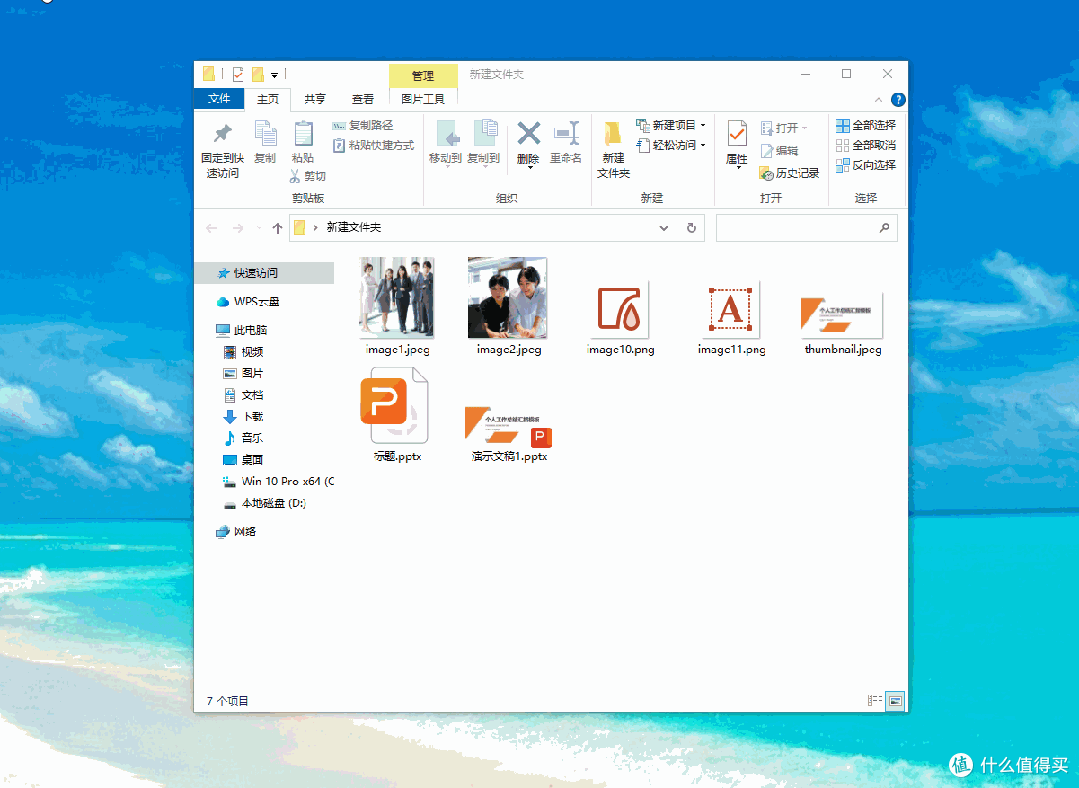The image size is (1079, 788).
Task: Click Properties icon in quick access toolbar
Action: pos(238,74)
